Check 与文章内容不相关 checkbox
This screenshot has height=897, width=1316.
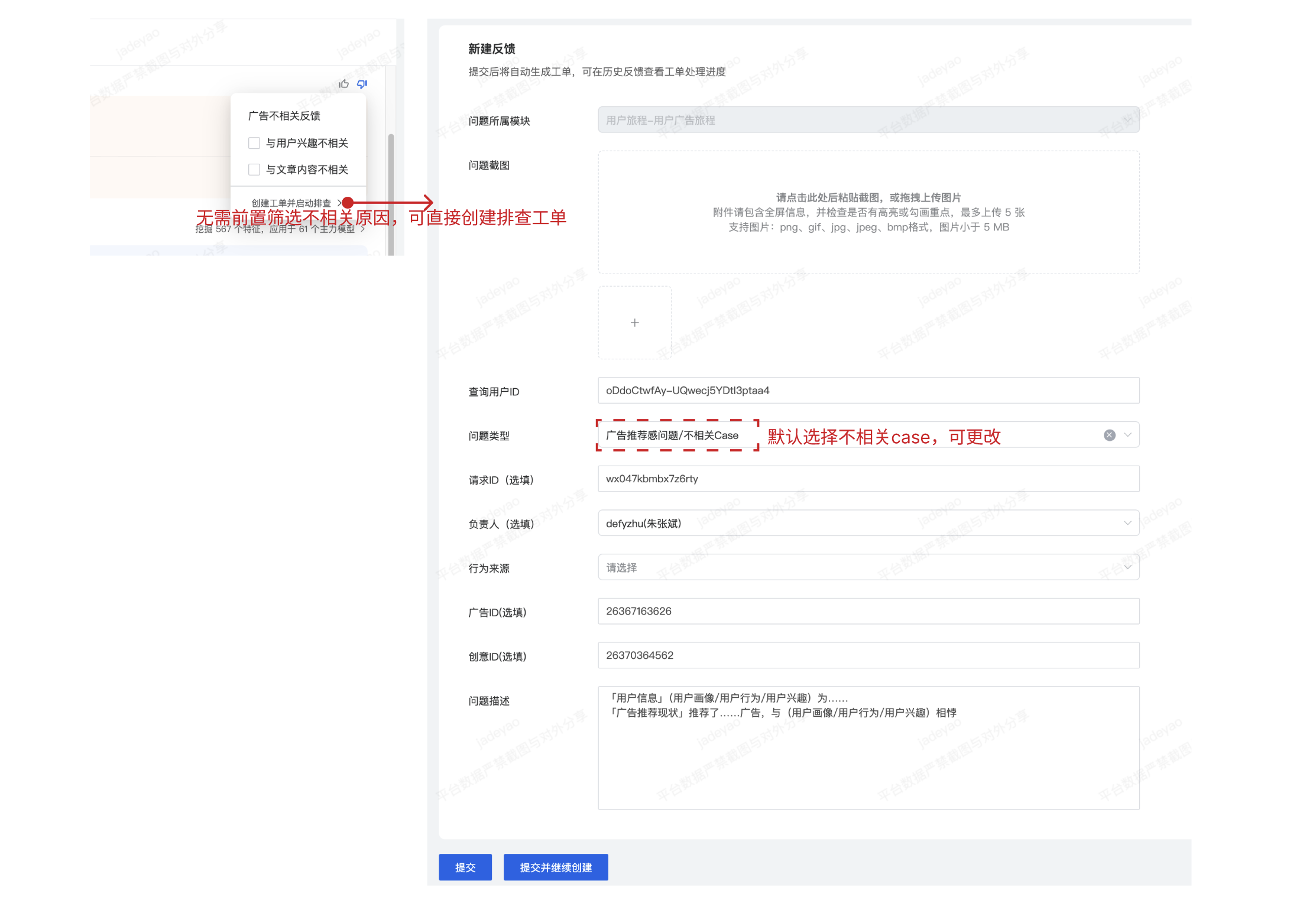pyautogui.click(x=254, y=170)
